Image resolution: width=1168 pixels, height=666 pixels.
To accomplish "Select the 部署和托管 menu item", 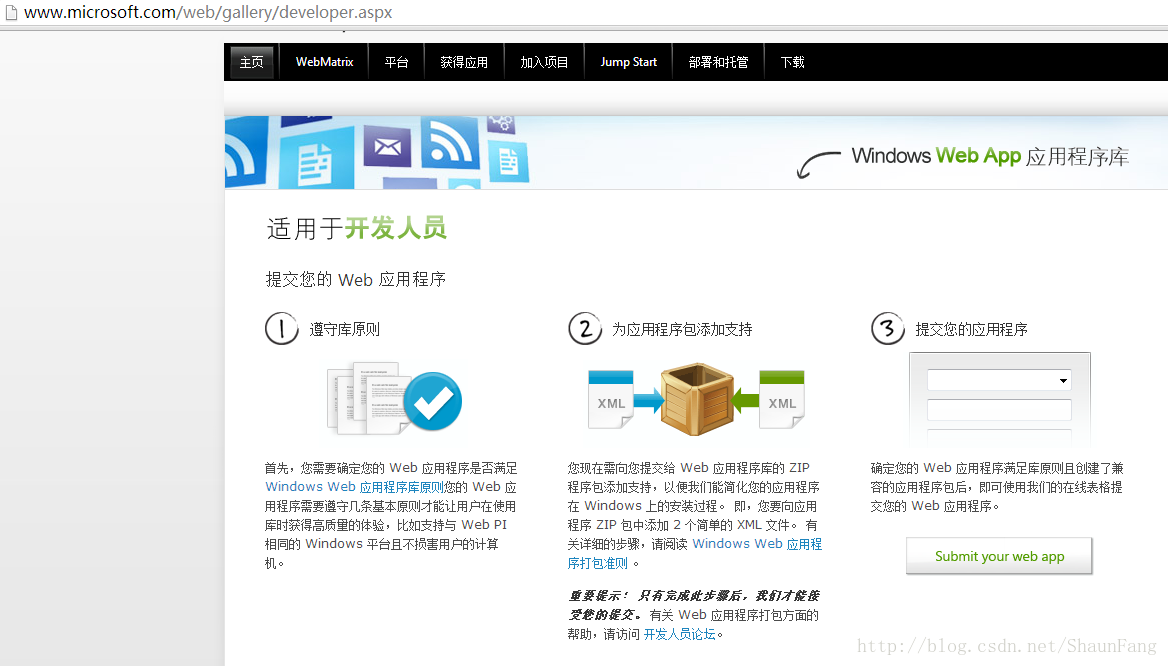I will point(718,62).
